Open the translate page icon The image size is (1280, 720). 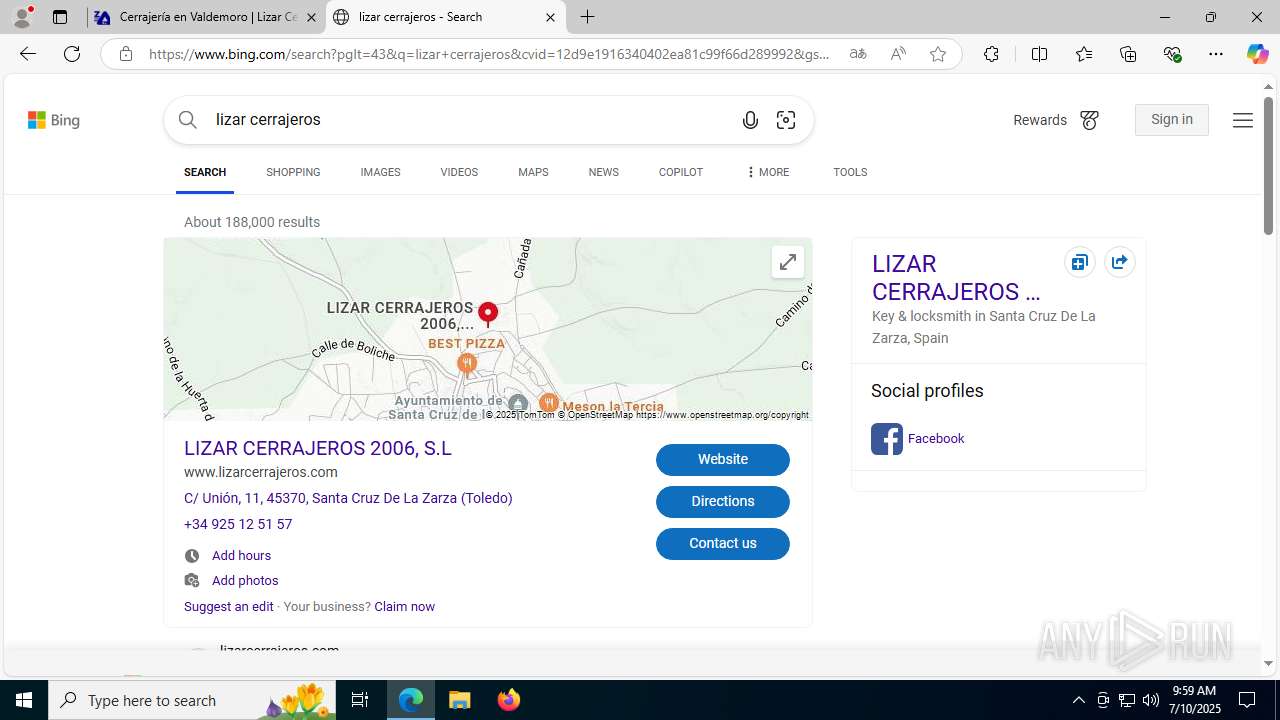[x=857, y=54]
